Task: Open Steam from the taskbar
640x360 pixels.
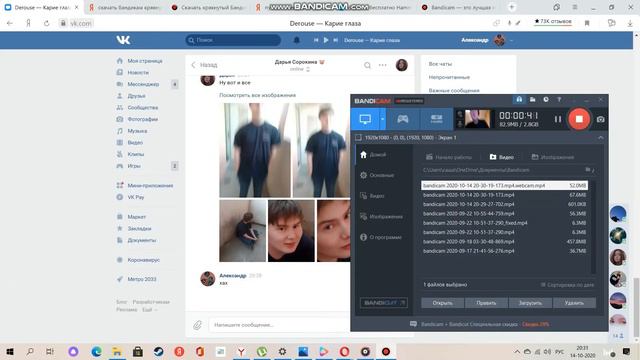Action: pyautogui.click(x=158, y=351)
